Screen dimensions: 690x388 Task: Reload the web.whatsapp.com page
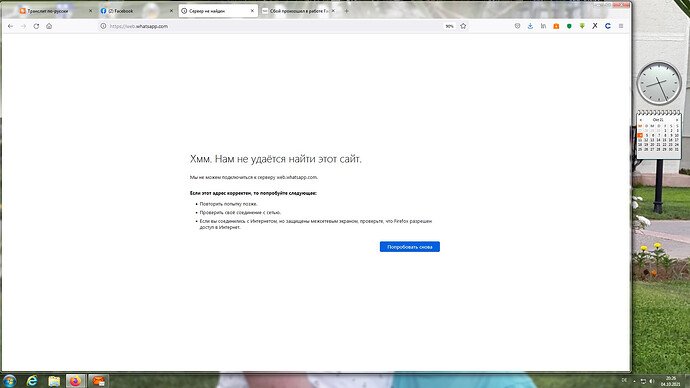point(36,26)
